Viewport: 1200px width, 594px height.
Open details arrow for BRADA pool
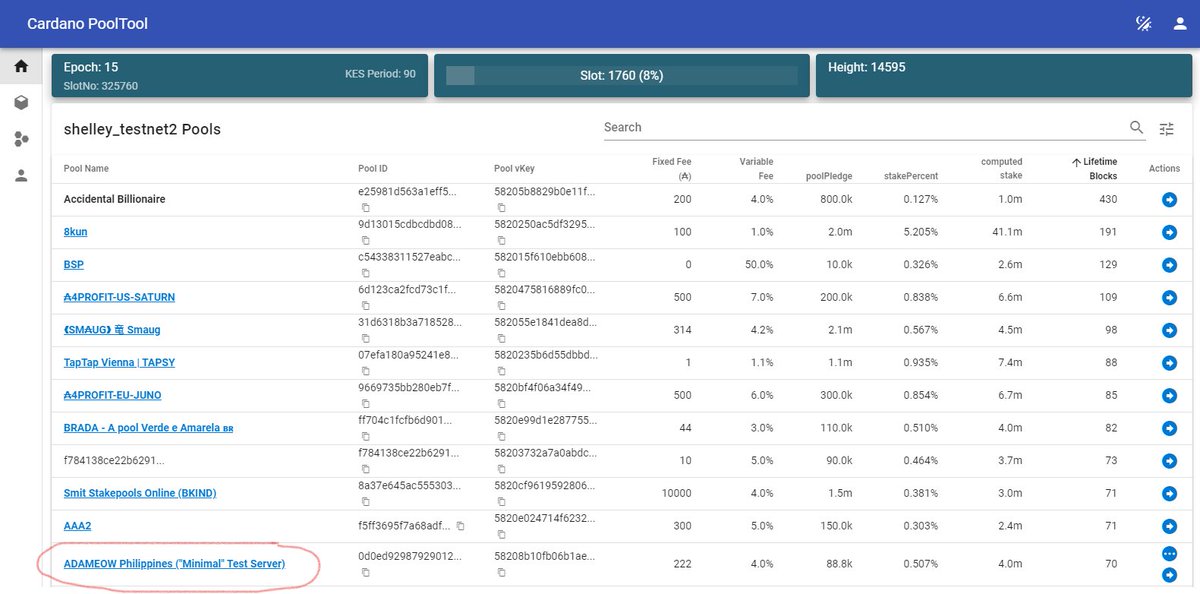(x=1169, y=428)
